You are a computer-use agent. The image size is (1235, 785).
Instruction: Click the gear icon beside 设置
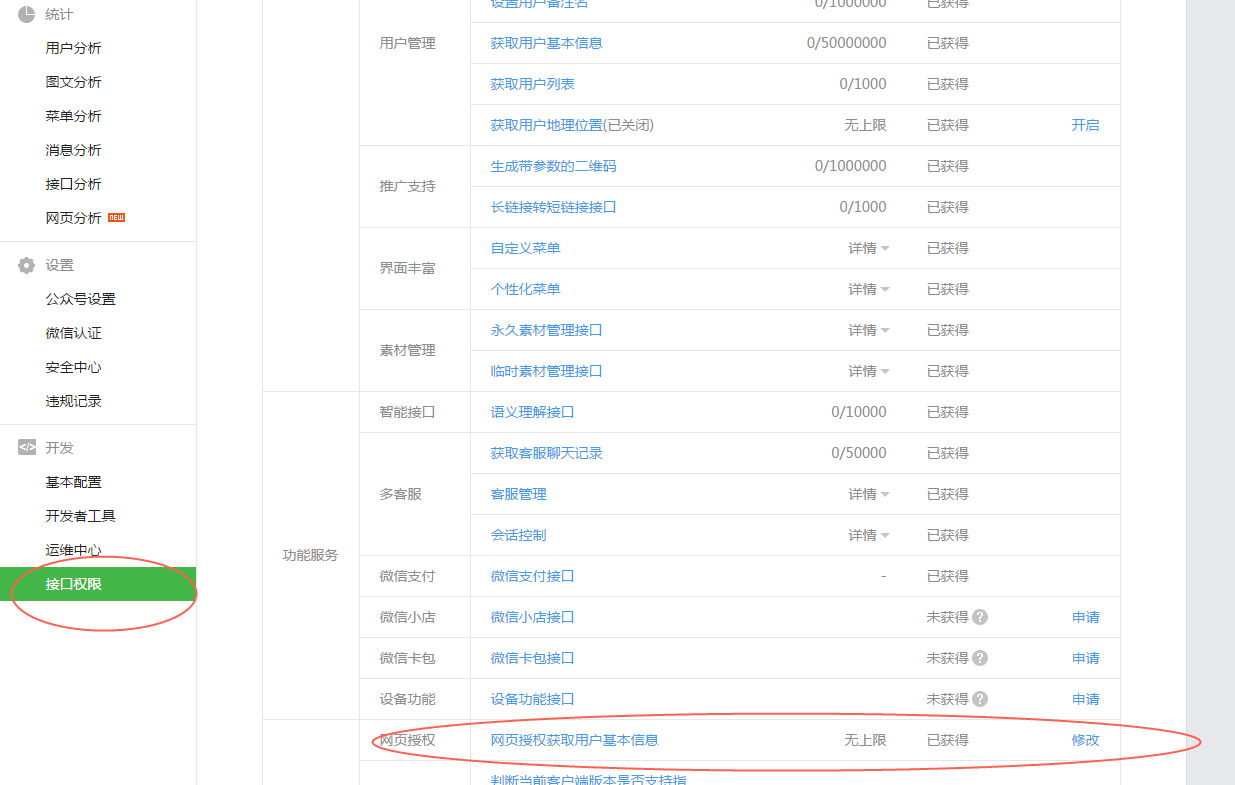tap(25, 264)
